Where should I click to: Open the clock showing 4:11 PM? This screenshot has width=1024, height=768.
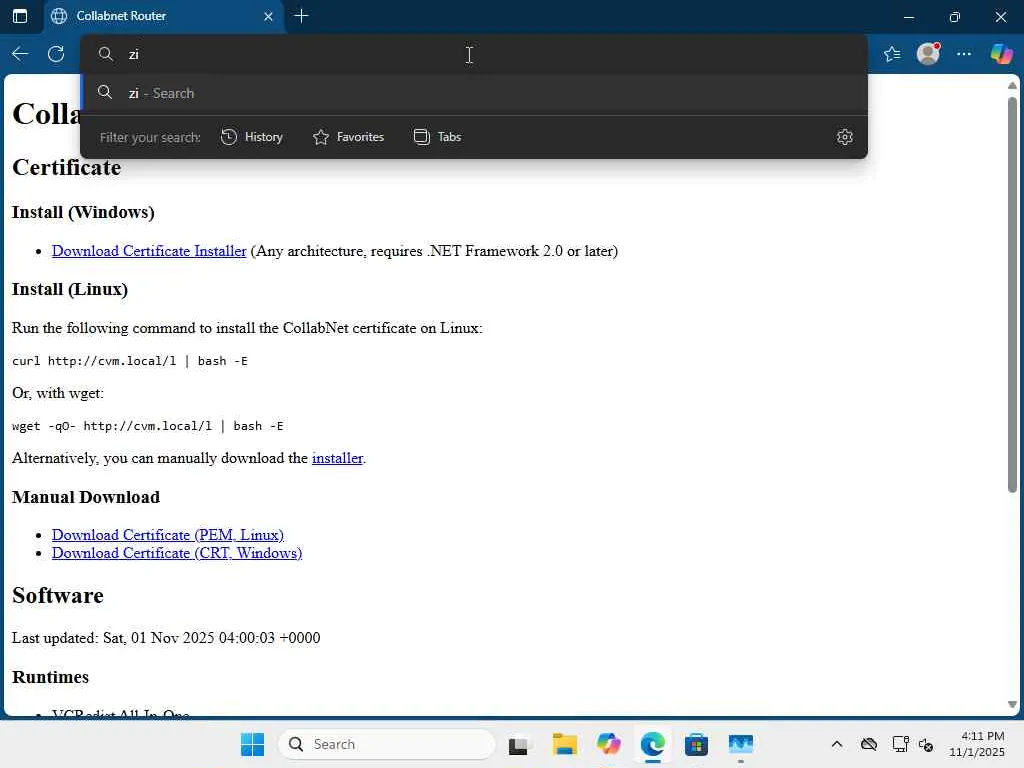[976, 744]
